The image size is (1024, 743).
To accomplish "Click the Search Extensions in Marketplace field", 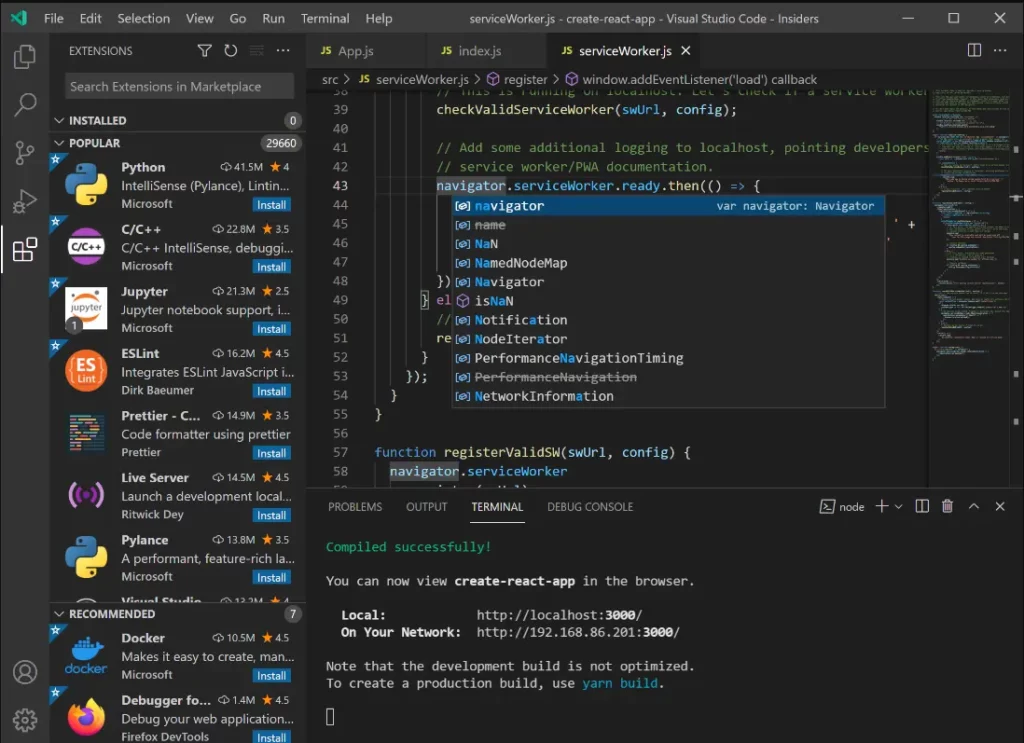I will pyautogui.click(x=177, y=86).
